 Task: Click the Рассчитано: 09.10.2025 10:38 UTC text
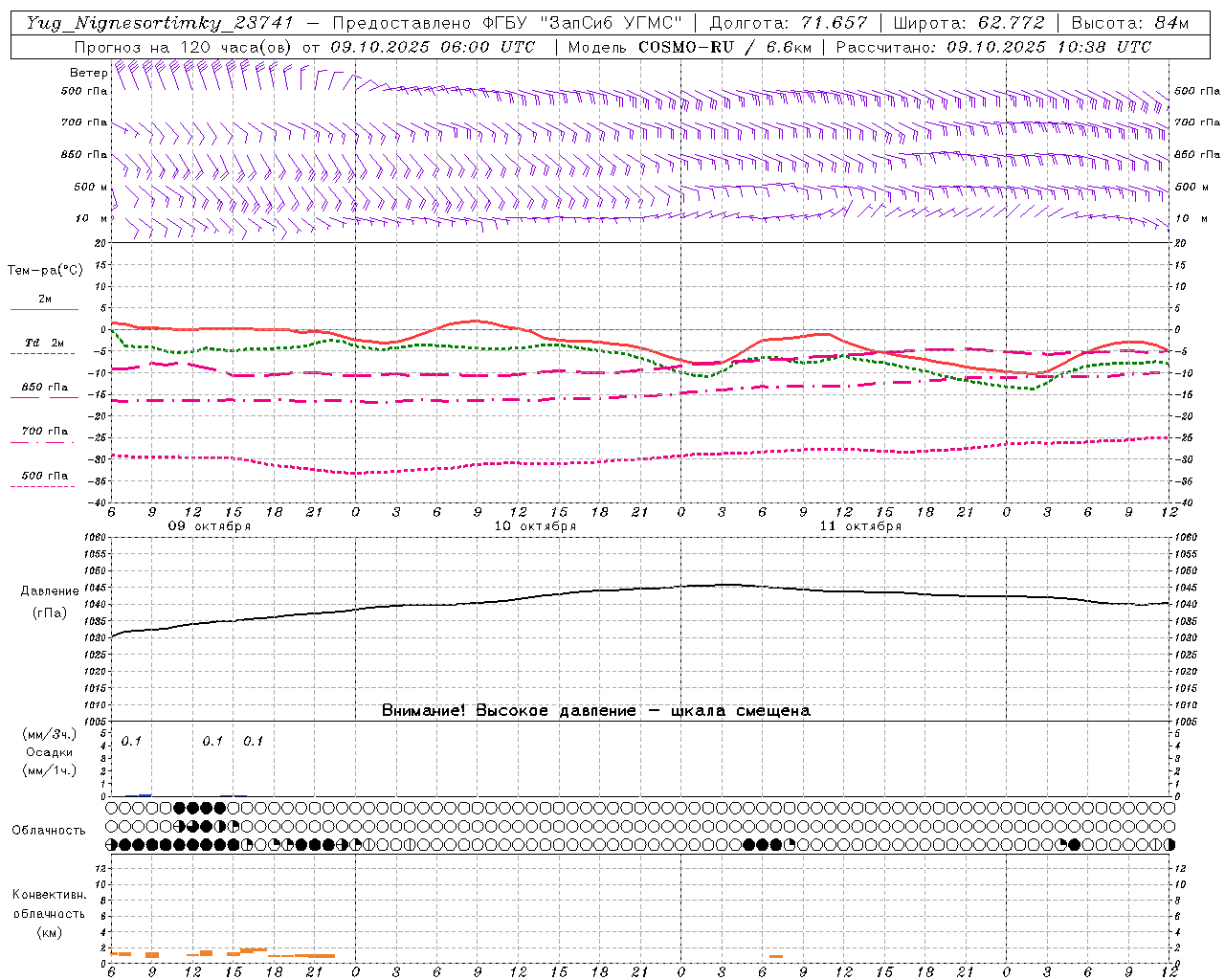993,47
